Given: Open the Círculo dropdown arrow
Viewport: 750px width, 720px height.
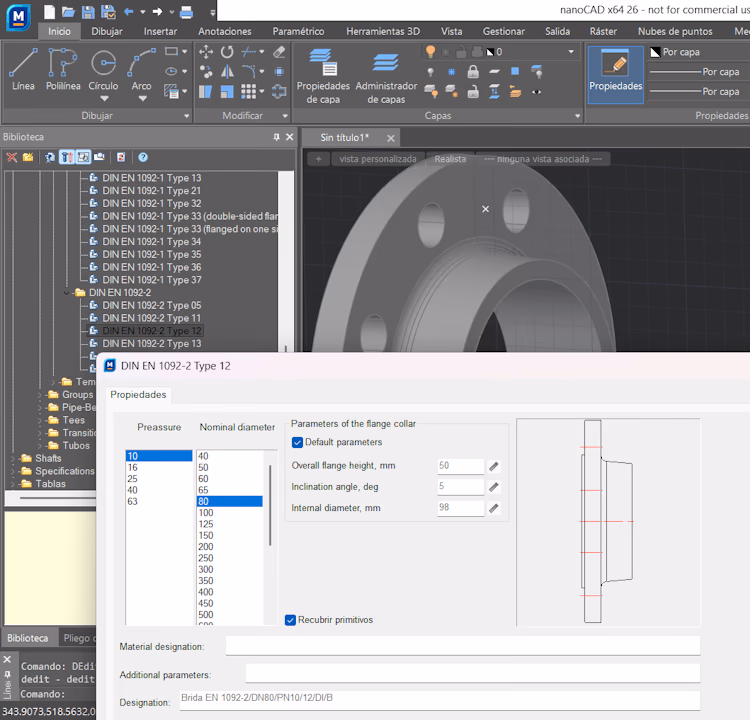Looking at the screenshot, I should 104,99.
